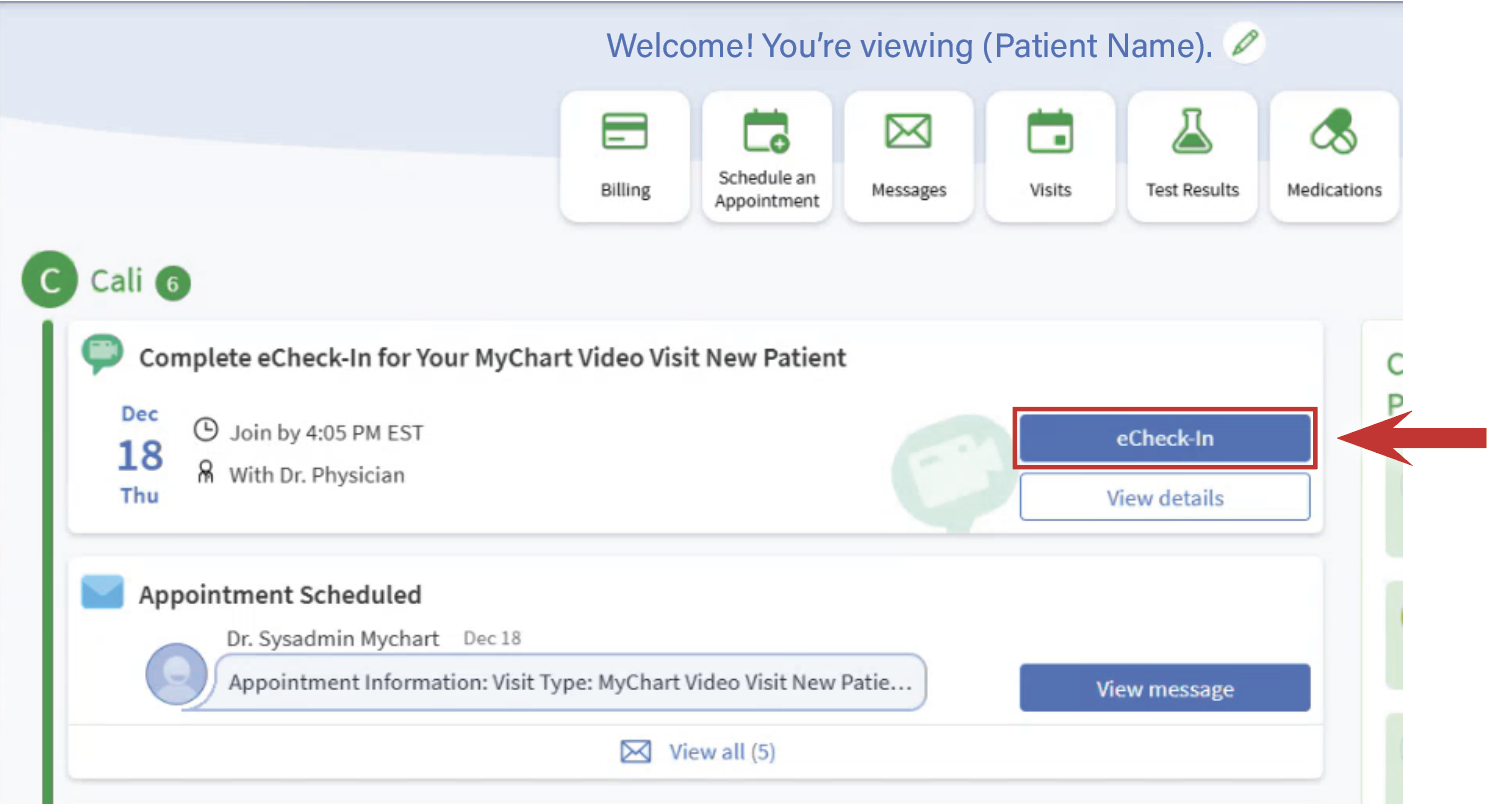Open the View all (5) messages link

pos(722,751)
